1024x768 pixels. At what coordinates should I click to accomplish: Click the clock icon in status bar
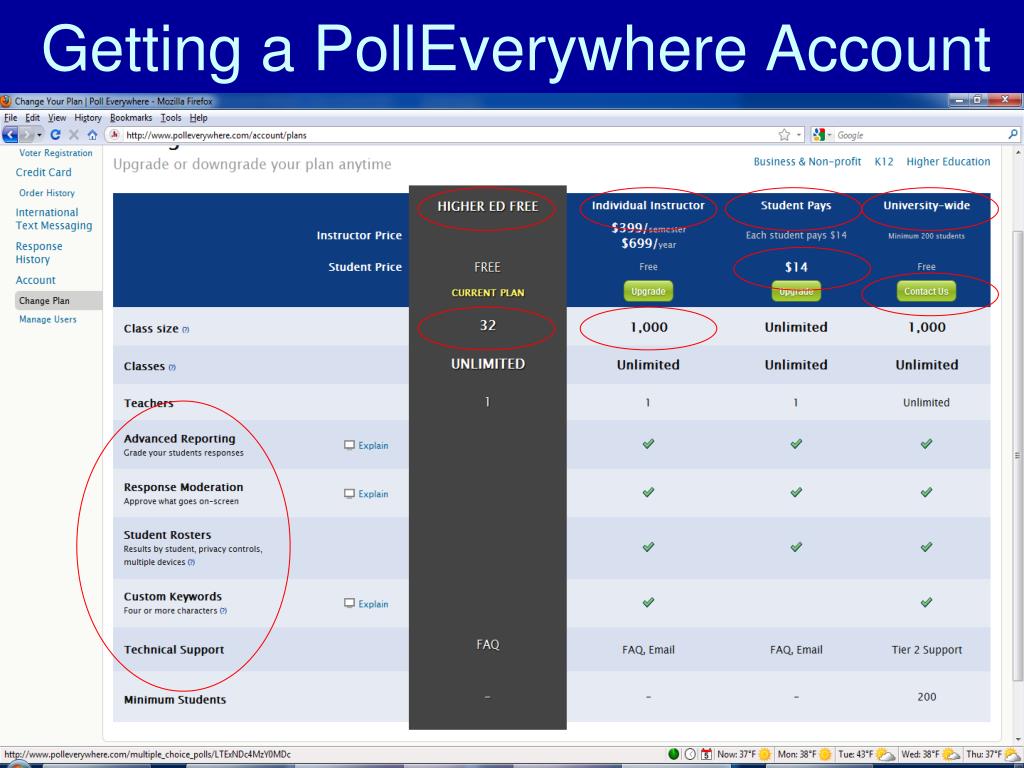click(690, 754)
